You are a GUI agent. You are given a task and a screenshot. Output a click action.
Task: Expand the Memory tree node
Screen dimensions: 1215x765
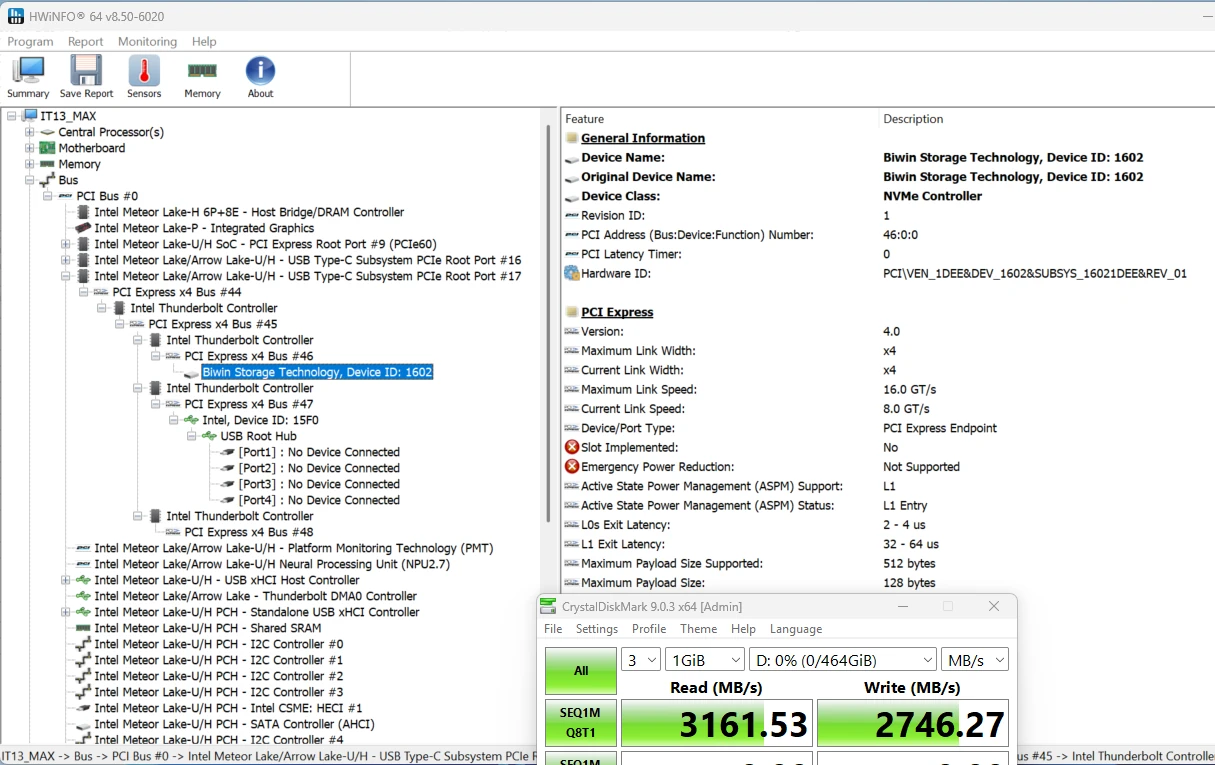30,164
